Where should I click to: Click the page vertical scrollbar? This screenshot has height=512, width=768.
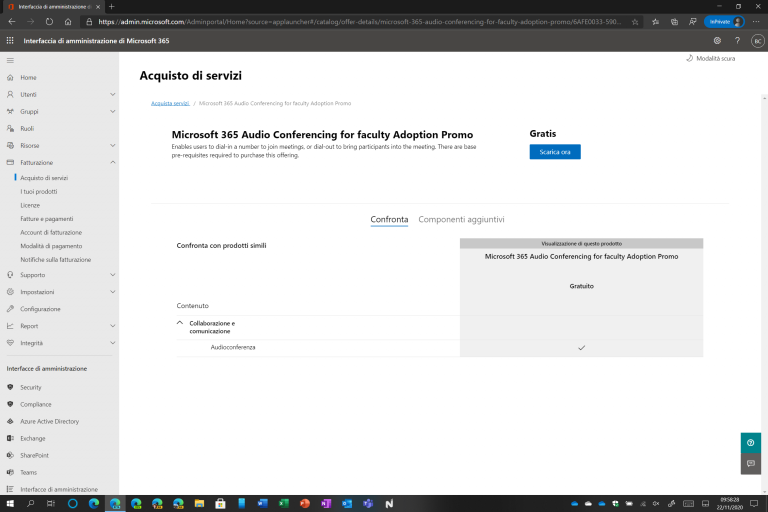tap(764, 294)
